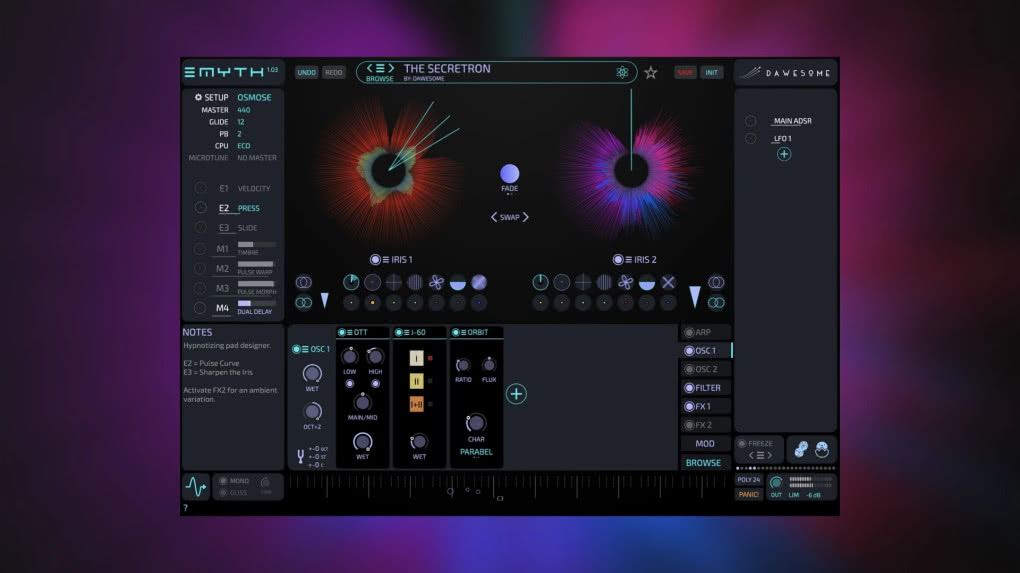1020x573 pixels.
Task: Select the vertical stripes transformer in Iris 1
Action: (x=415, y=282)
